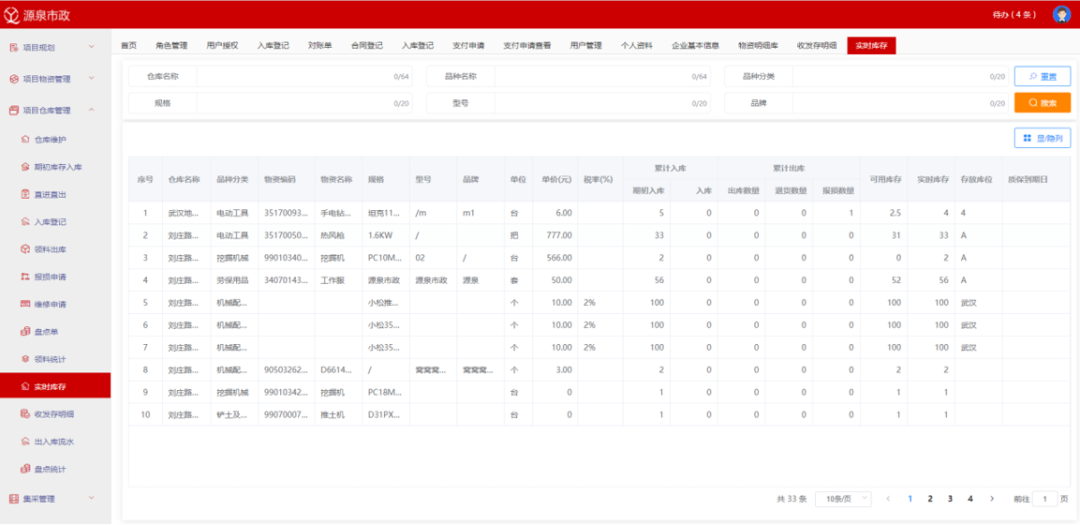Click the orange 搜索 button
The width and height of the screenshot is (1080, 525).
(1042, 103)
